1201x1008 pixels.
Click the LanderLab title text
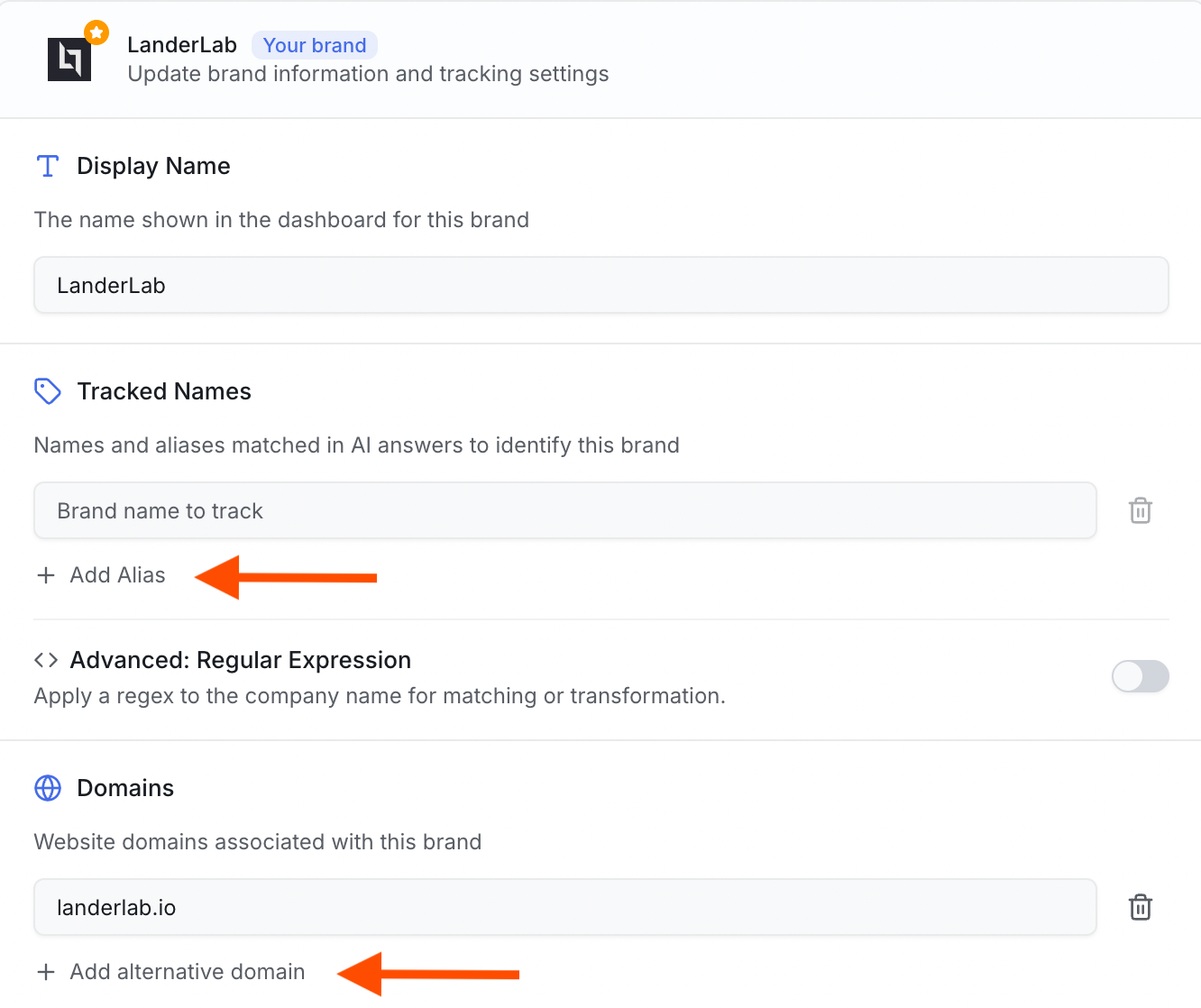(x=182, y=45)
